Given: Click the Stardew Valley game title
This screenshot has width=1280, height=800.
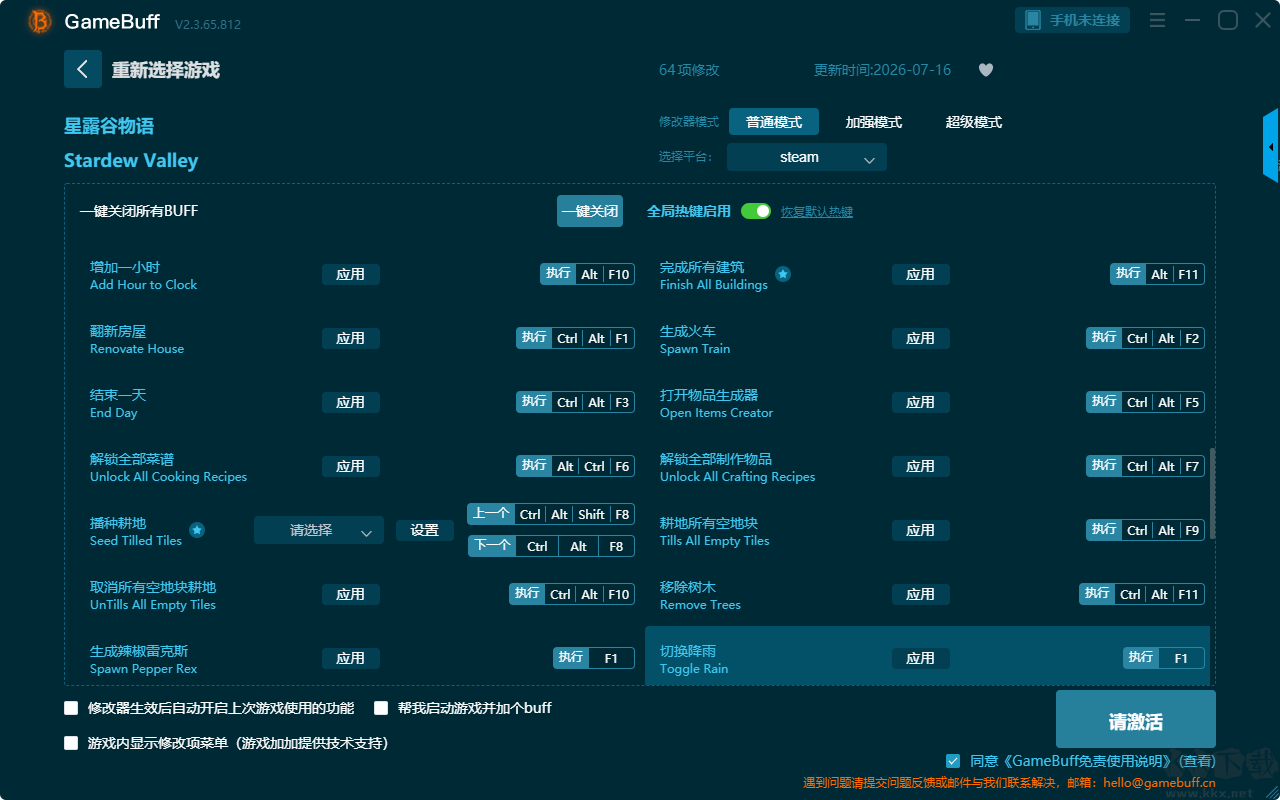Looking at the screenshot, I should click(131, 161).
